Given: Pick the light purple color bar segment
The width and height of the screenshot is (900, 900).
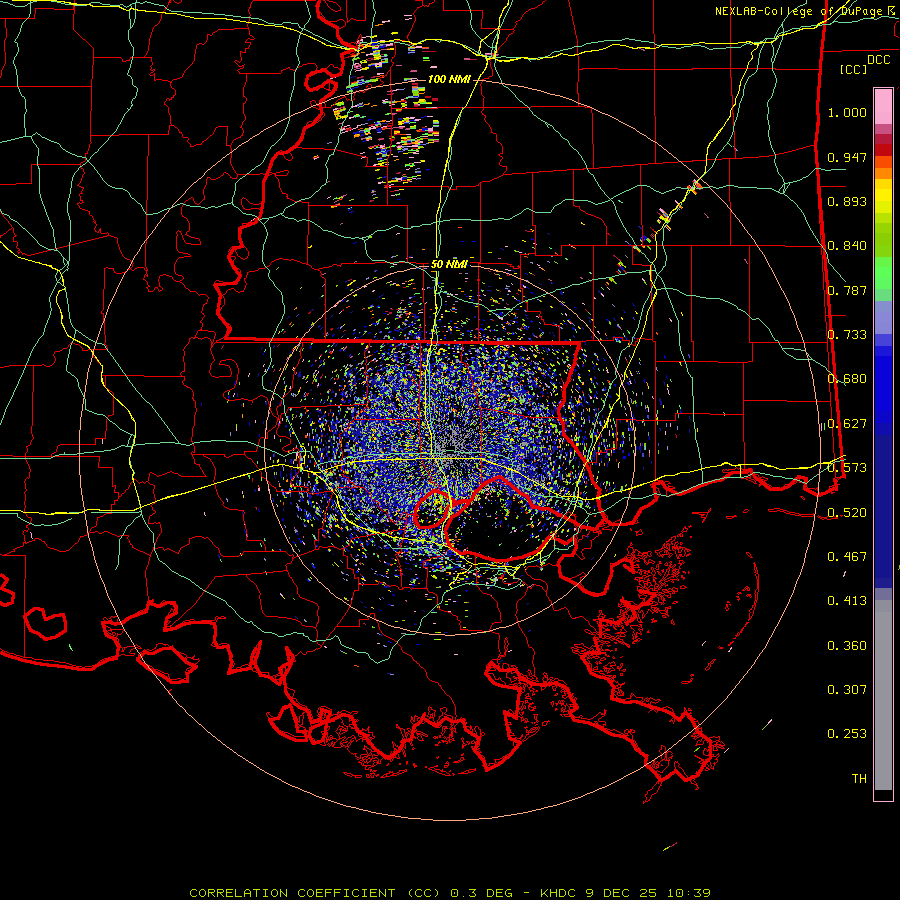Looking at the screenshot, I should pos(883,317).
